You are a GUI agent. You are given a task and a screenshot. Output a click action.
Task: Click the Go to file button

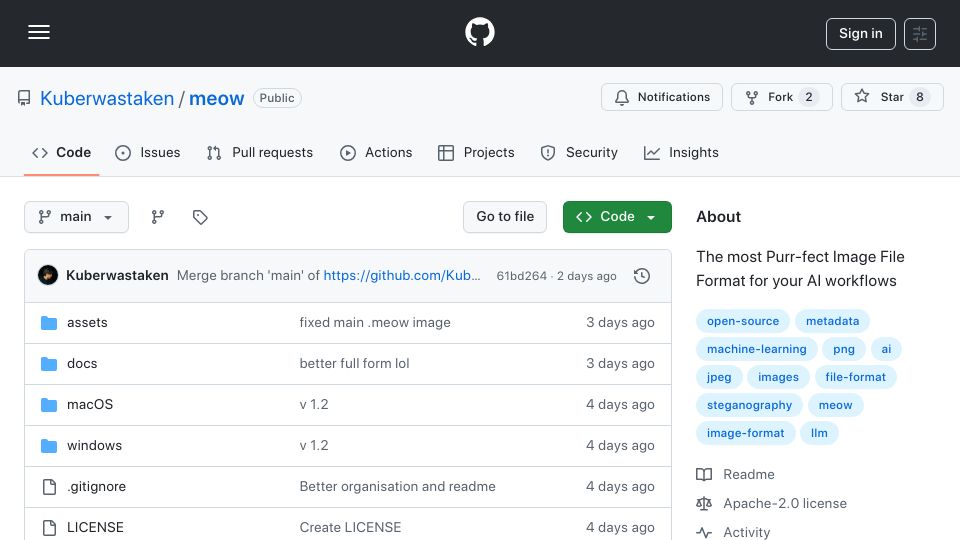[505, 217]
